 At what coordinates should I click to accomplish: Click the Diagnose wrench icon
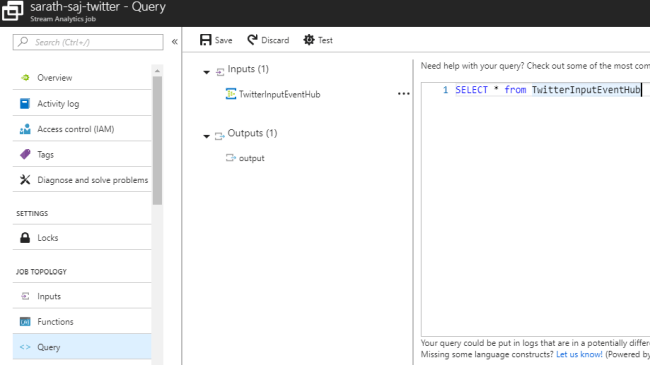point(25,180)
